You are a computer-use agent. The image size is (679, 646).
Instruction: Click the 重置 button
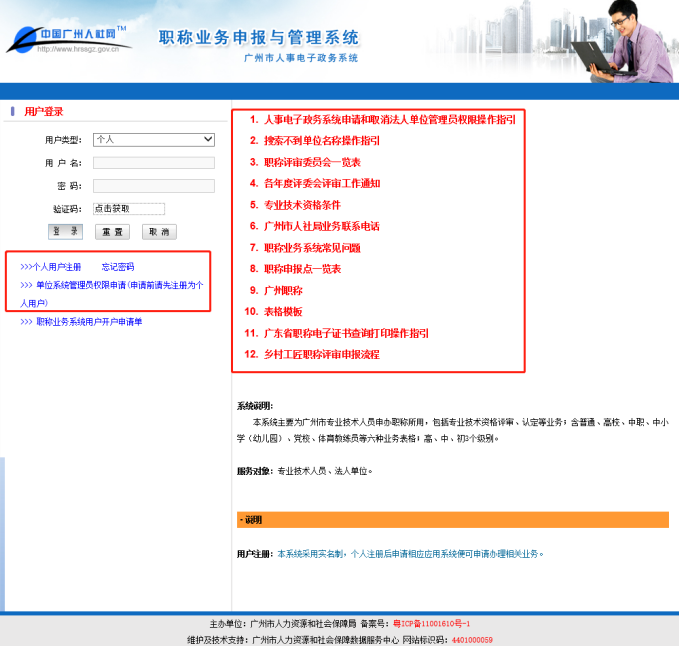tap(112, 232)
